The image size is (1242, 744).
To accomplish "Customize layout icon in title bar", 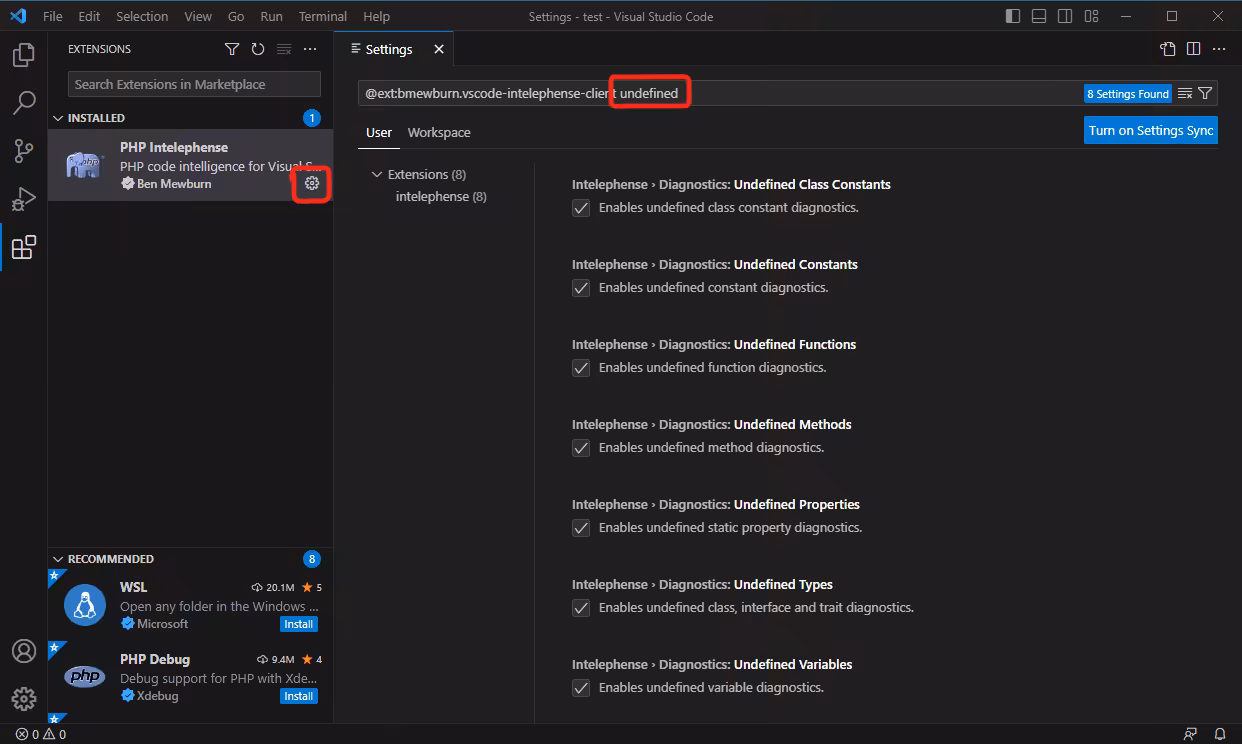I will [1091, 16].
